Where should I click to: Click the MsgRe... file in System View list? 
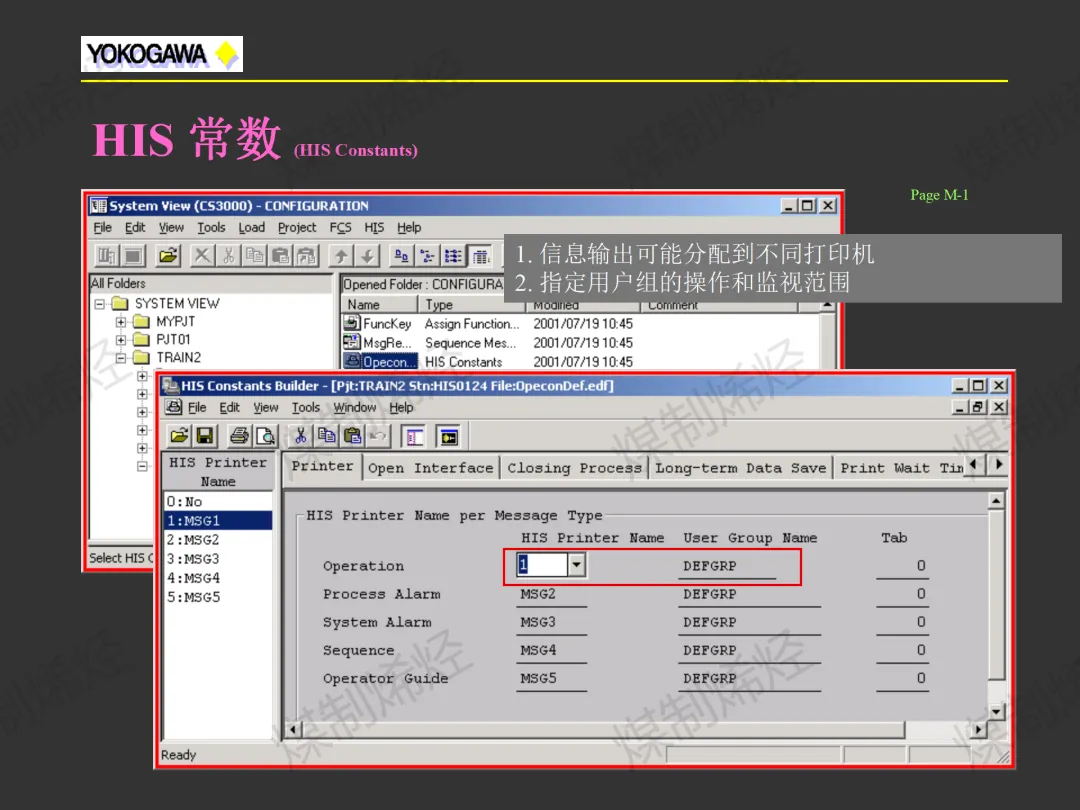379,343
